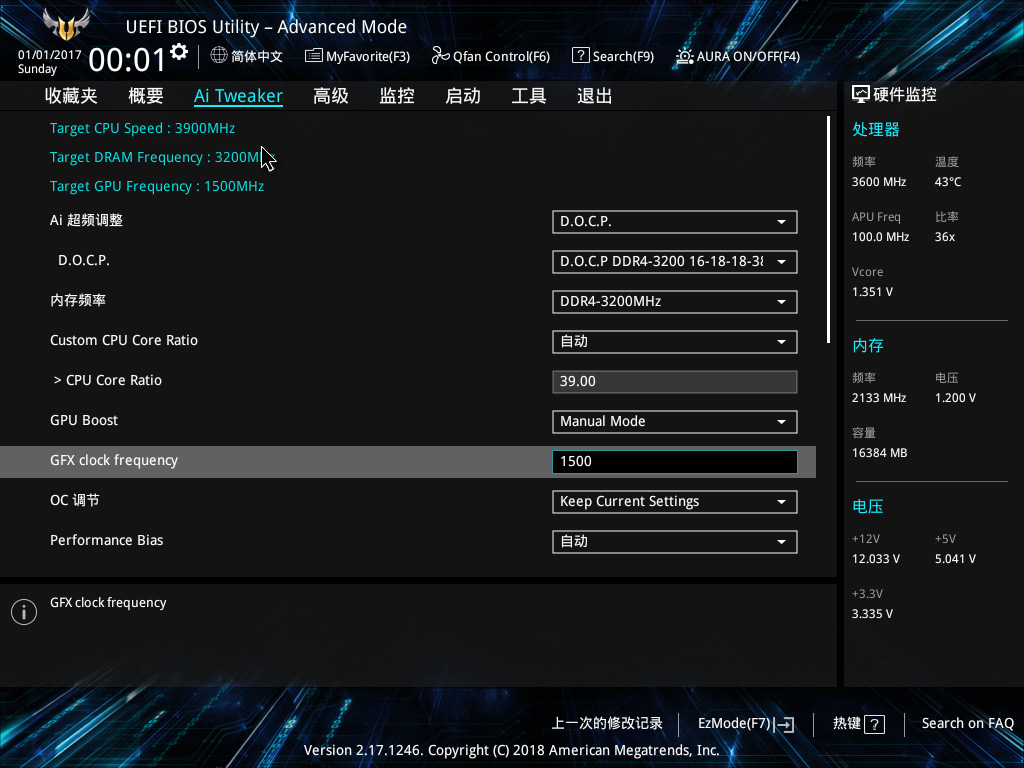This screenshot has width=1024, height=768.
Task: Click the Search(F9) icon in the header
Action: [x=581, y=56]
